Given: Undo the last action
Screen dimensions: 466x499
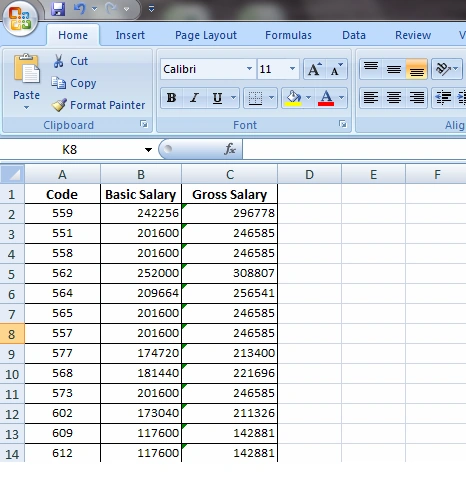Looking at the screenshot, I should click(79, 9).
